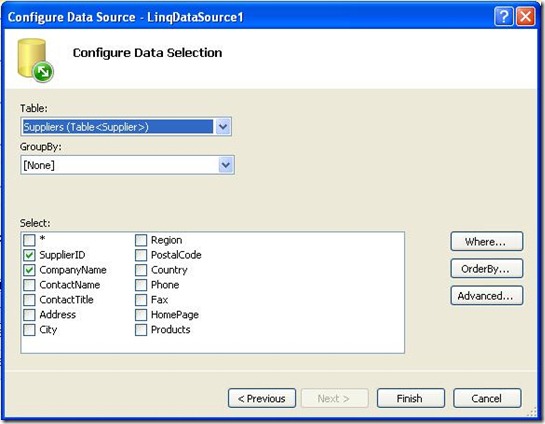Screen dimensions: 545x424
Task: Open Advanced... options
Action: tap(487, 296)
